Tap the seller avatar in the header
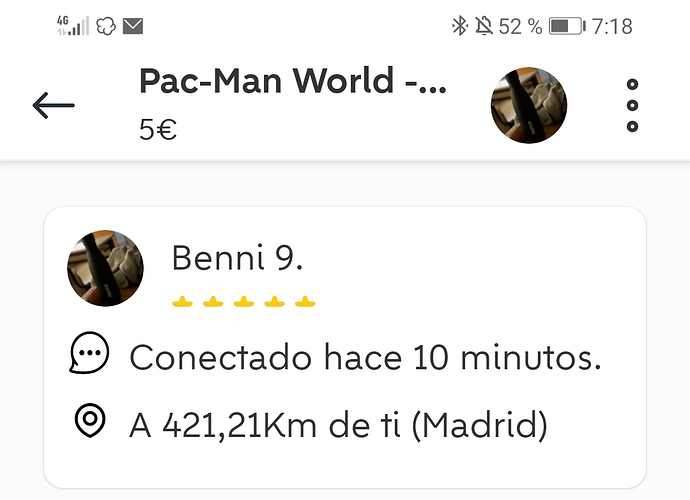This screenshot has width=690, height=500. point(528,106)
